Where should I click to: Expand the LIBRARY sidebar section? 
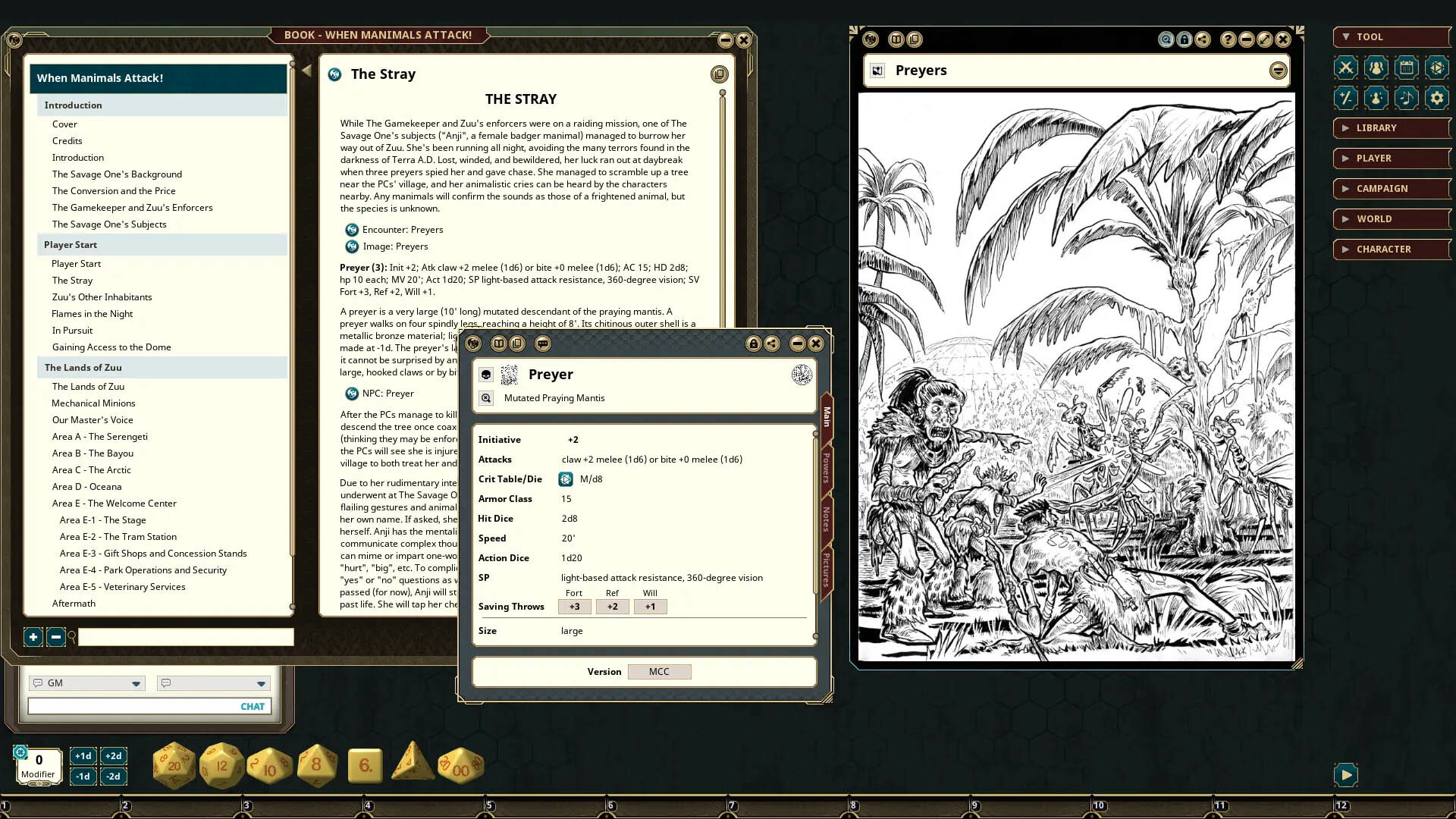(1392, 127)
